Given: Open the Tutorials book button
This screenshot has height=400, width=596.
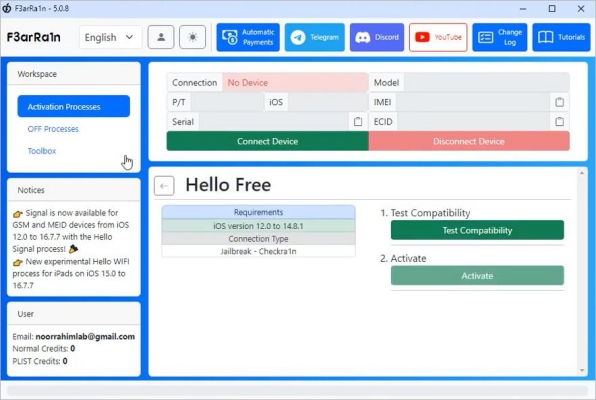Looking at the screenshot, I should 561,37.
